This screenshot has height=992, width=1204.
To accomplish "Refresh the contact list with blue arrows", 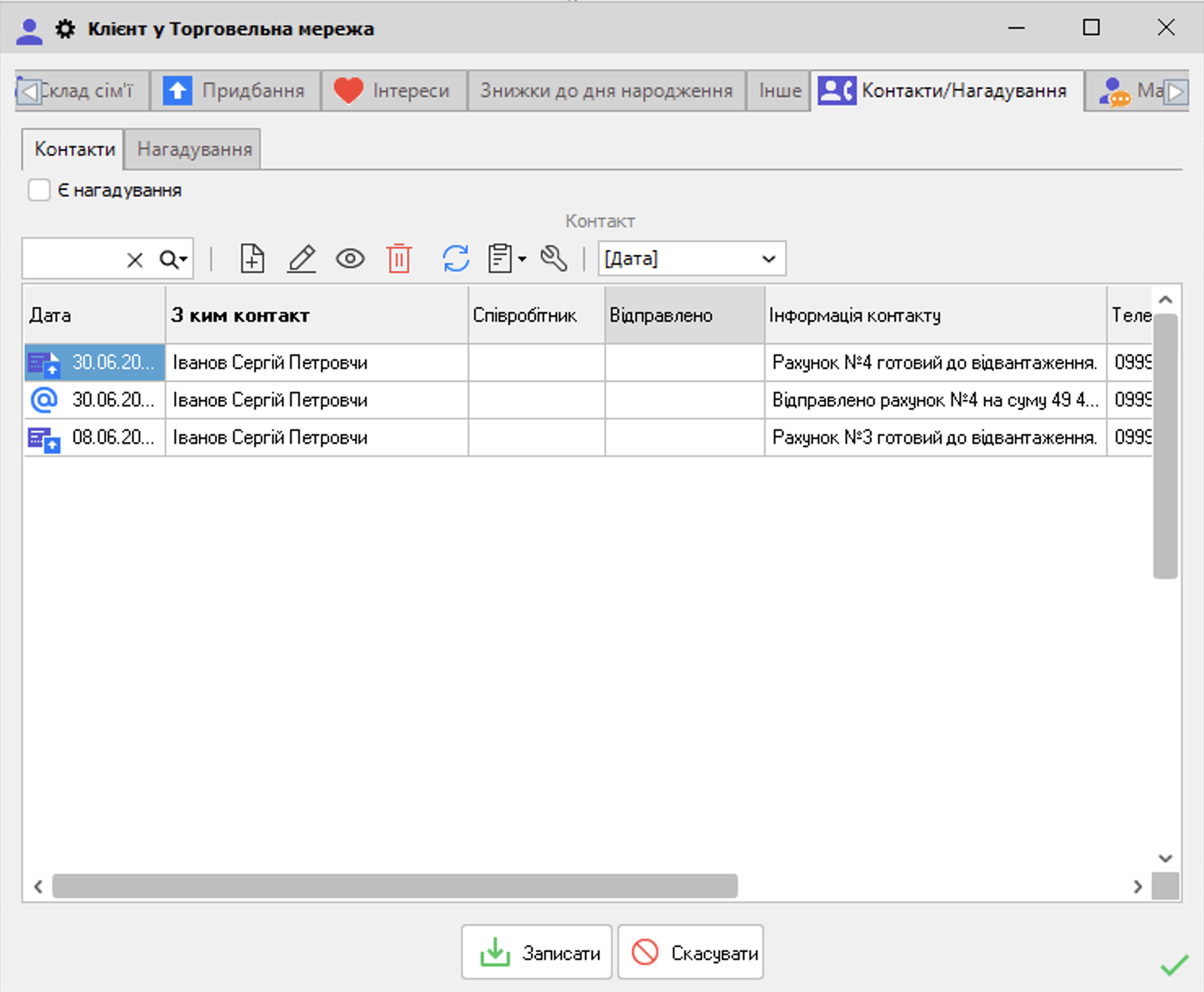I will pyautogui.click(x=455, y=259).
